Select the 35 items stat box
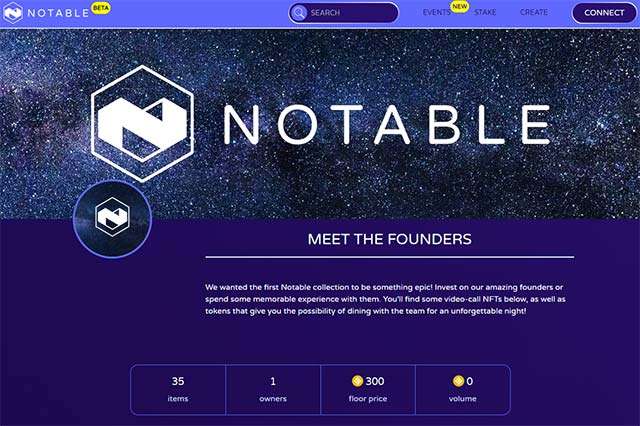This screenshot has width=640, height=426. click(178, 389)
